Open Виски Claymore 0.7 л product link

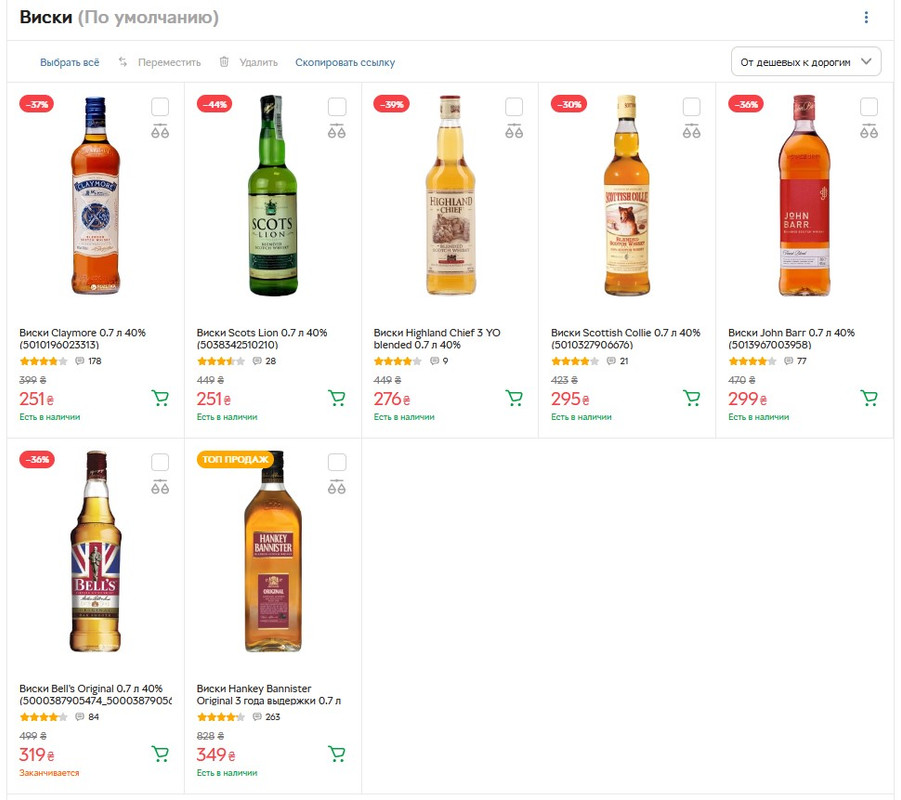click(82, 339)
